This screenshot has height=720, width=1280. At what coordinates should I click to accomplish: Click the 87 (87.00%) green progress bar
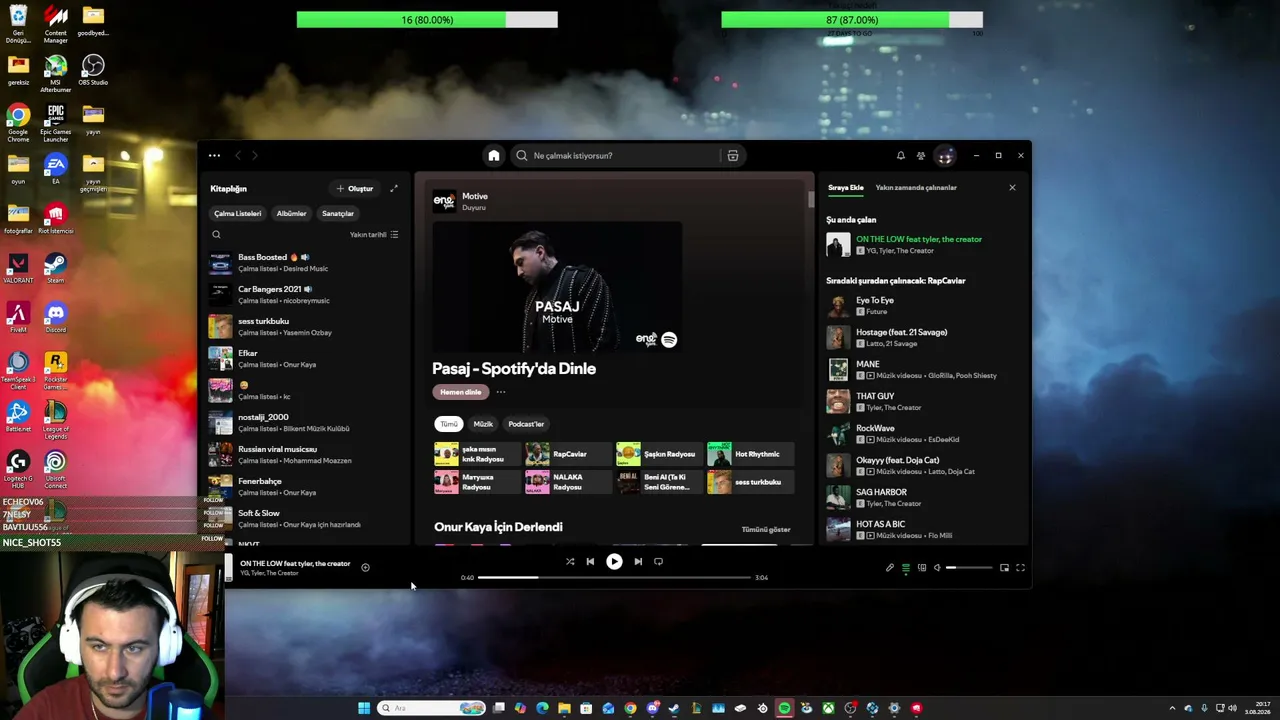tap(852, 20)
